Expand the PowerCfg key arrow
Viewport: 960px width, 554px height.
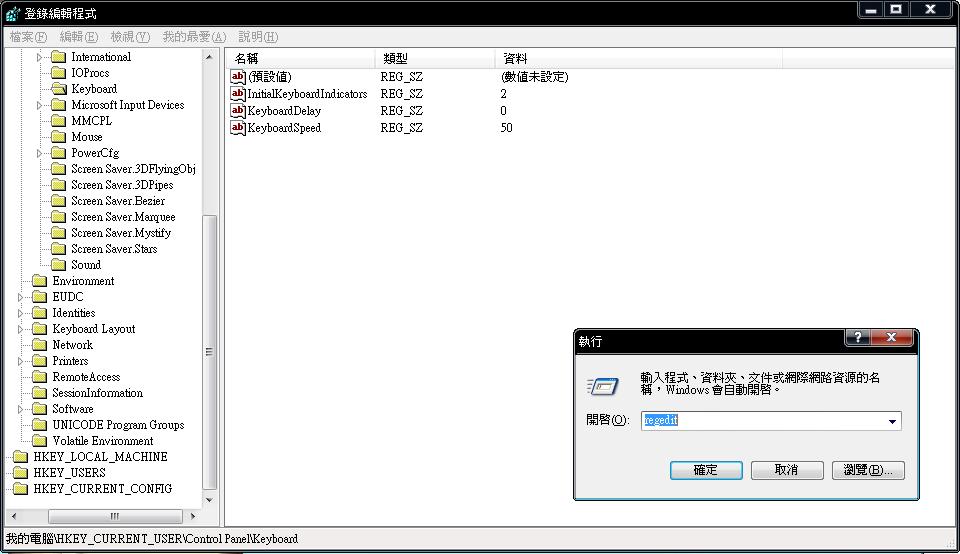[x=40, y=153]
